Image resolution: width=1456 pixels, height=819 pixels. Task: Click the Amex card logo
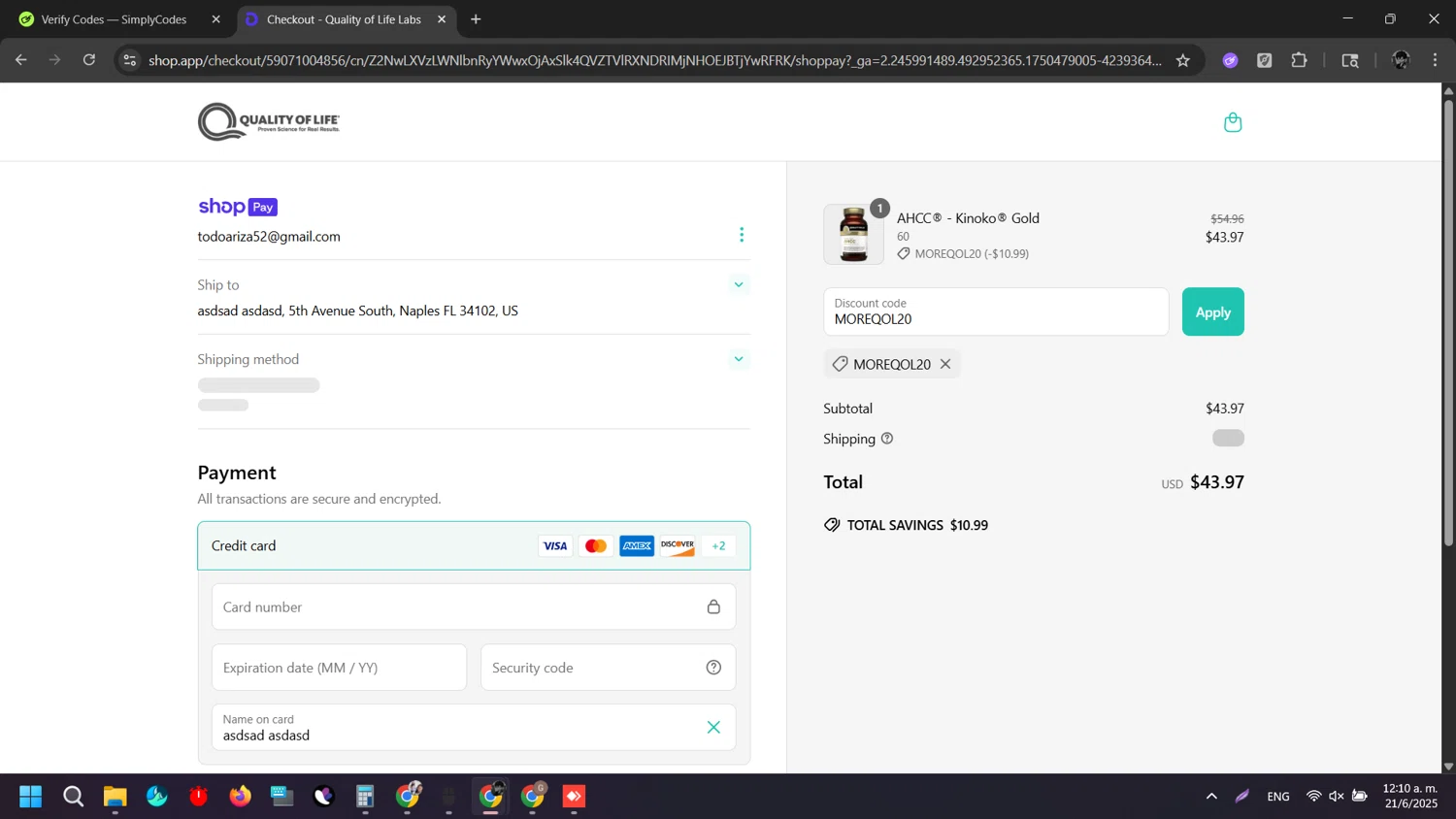click(x=637, y=546)
